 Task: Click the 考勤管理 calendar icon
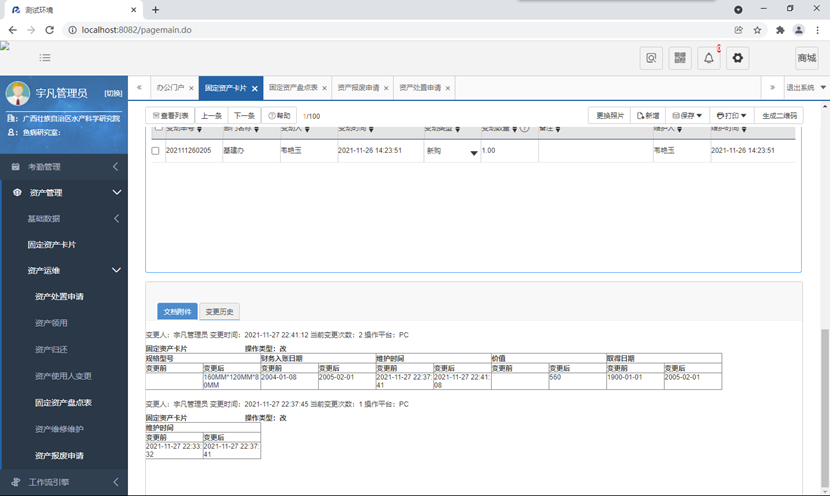tap(15, 167)
